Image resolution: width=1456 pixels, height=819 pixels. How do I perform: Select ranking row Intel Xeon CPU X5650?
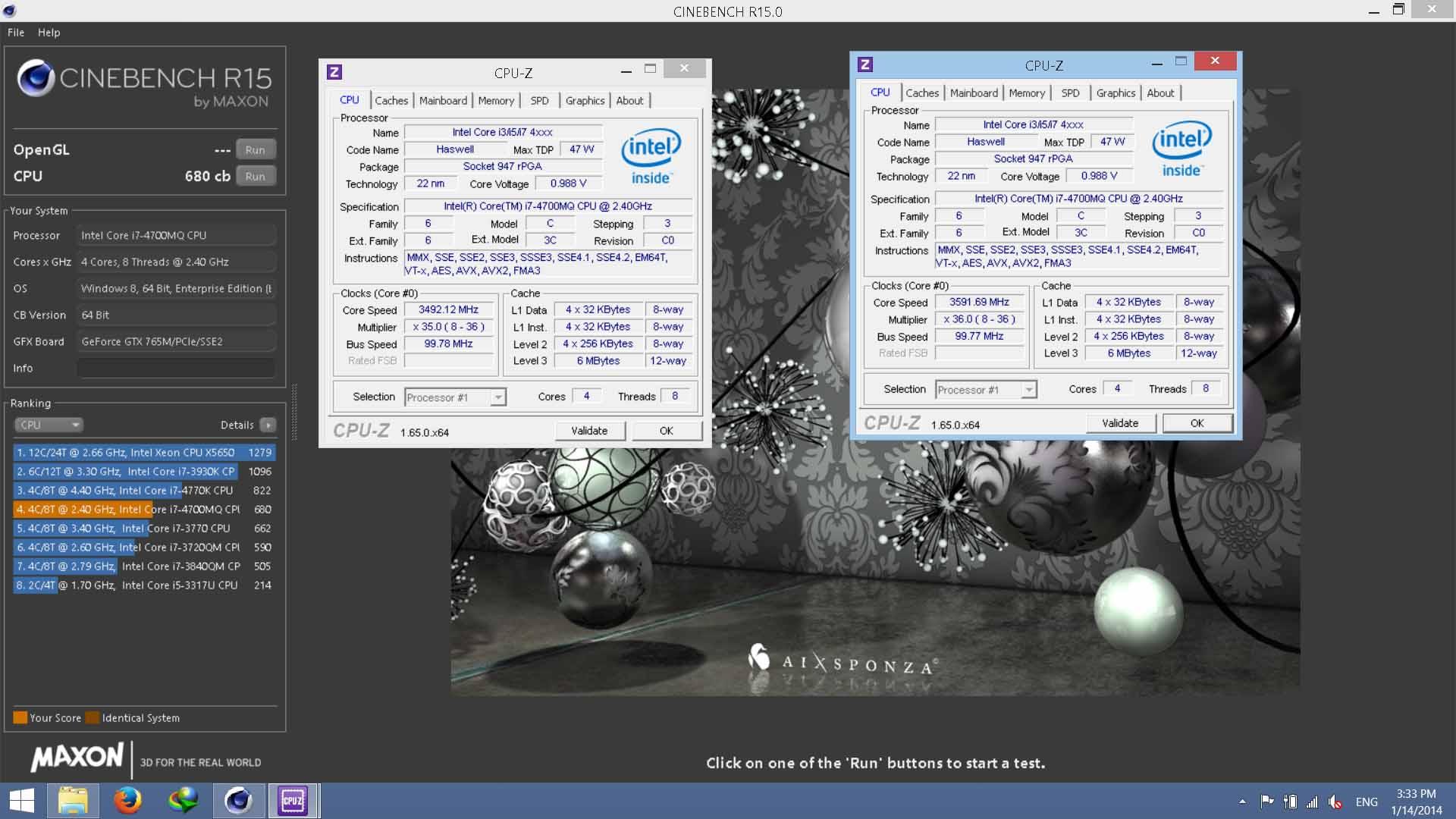point(144,452)
